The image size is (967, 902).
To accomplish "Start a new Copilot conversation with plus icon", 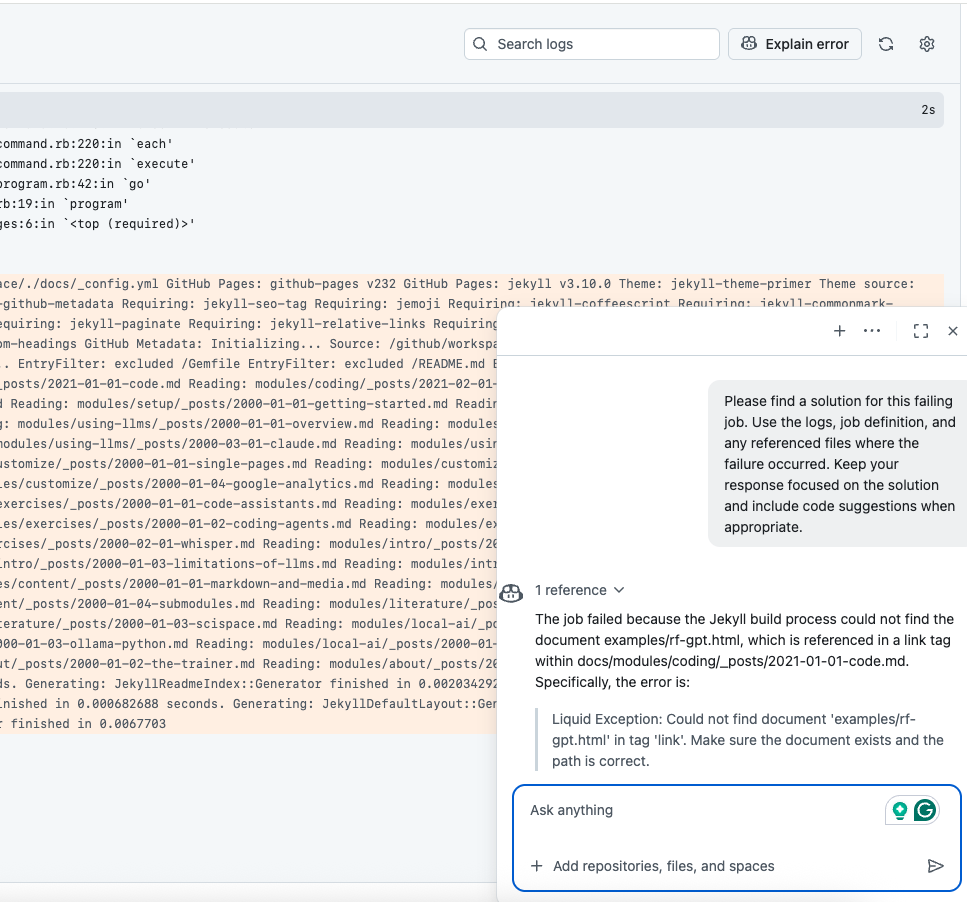I will [839, 331].
